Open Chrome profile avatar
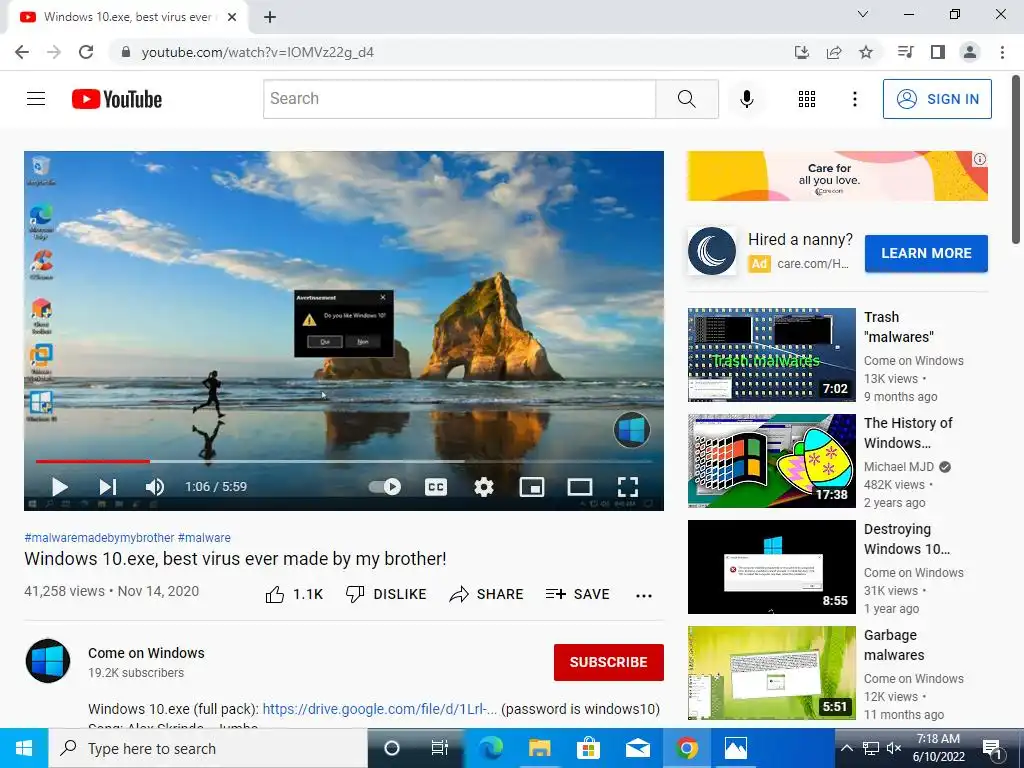 970,52
